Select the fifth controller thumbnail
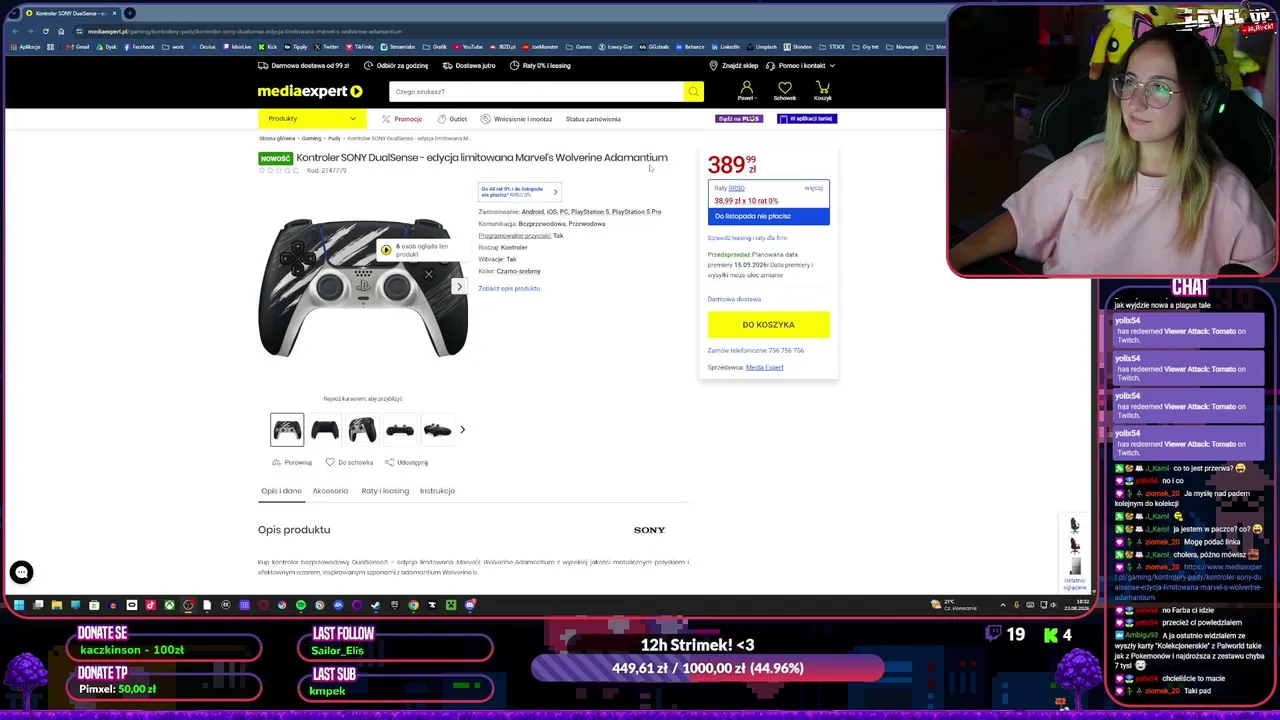The height and width of the screenshot is (720, 1280). 437,430
